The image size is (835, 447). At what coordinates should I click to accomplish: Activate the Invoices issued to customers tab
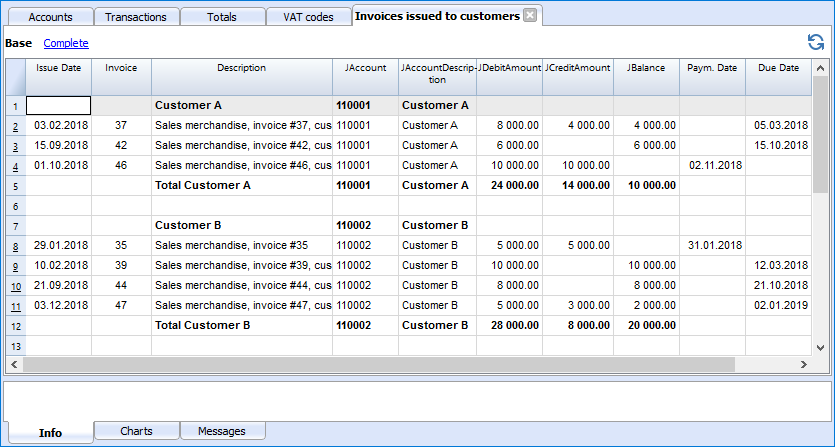click(437, 16)
